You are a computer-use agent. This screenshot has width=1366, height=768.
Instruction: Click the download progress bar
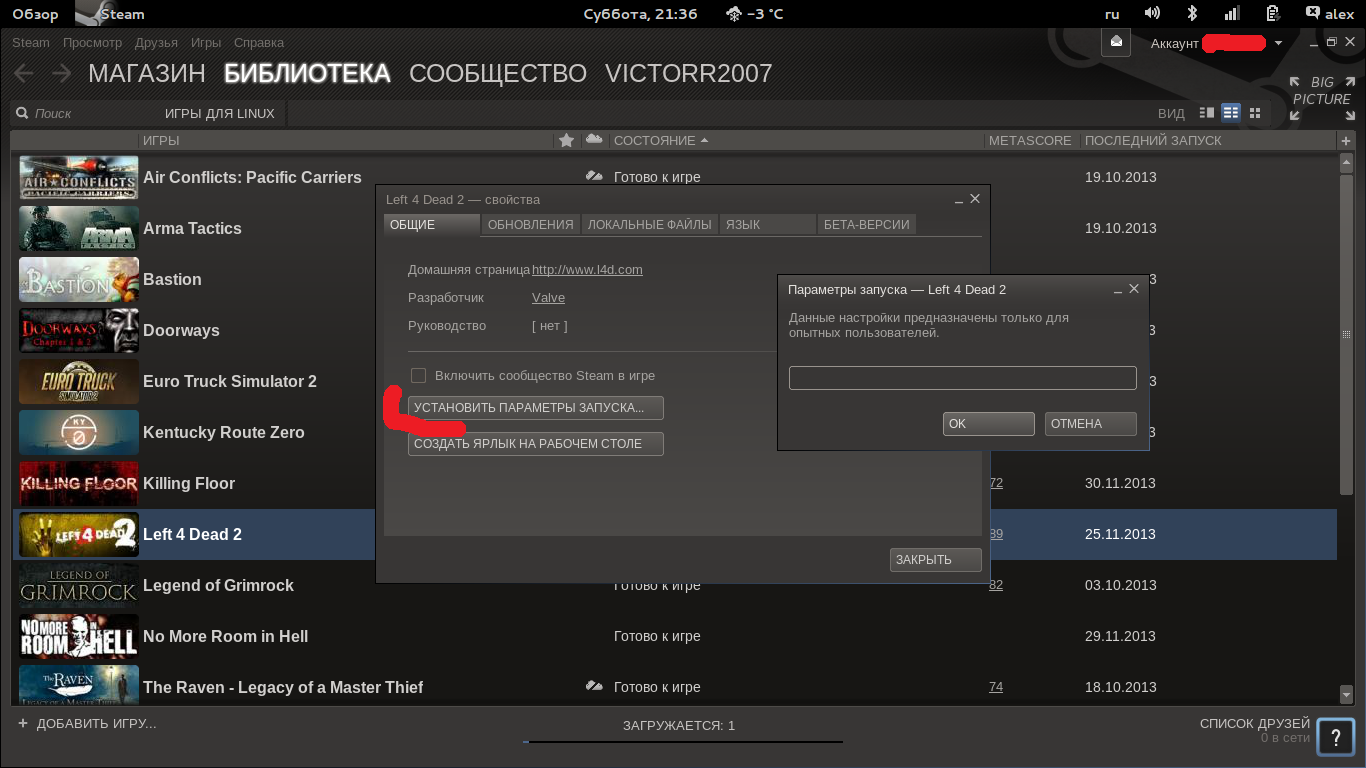point(683,742)
